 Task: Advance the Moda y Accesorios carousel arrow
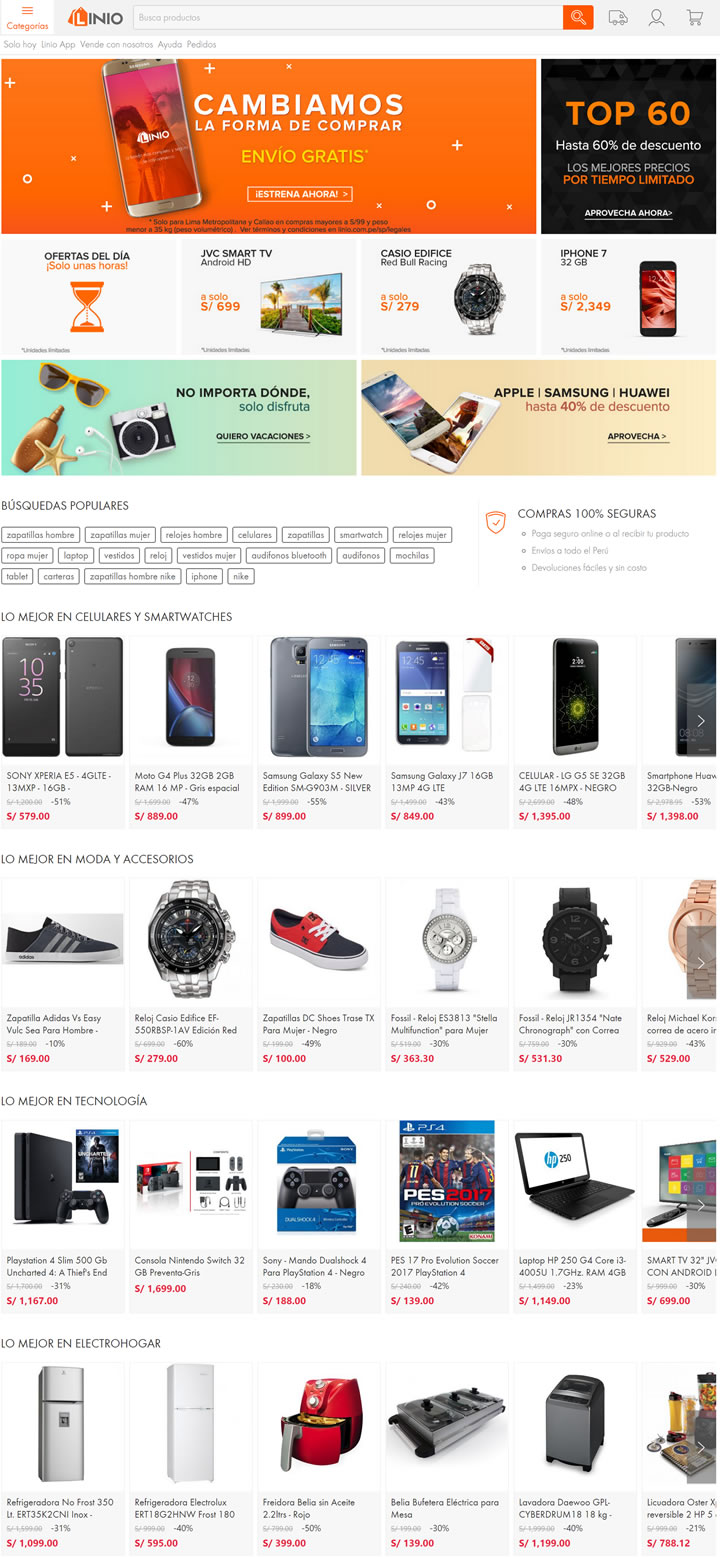[x=701, y=963]
